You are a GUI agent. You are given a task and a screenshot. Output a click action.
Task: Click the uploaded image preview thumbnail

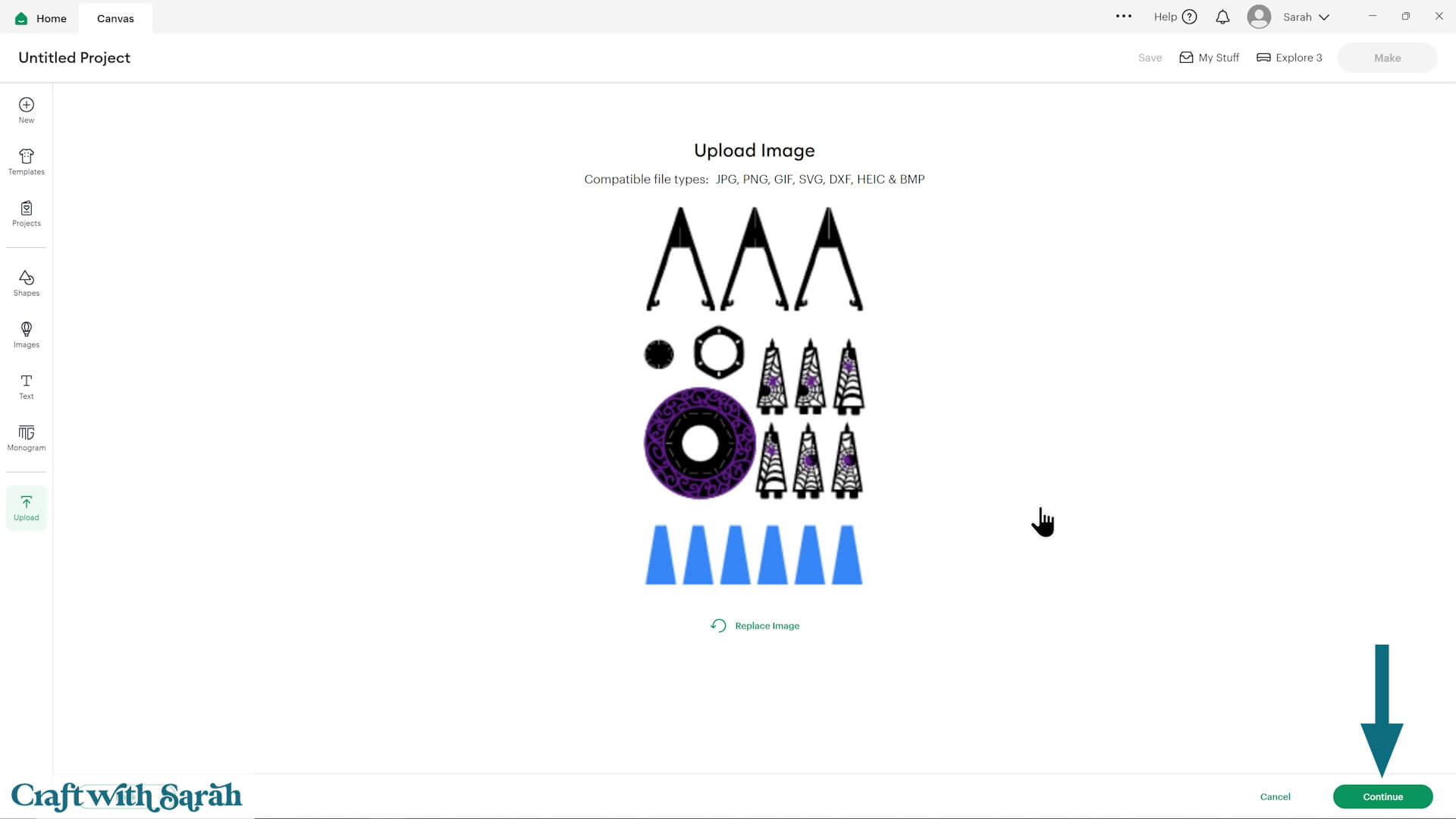pyautogui.click(x=754, y=395)
